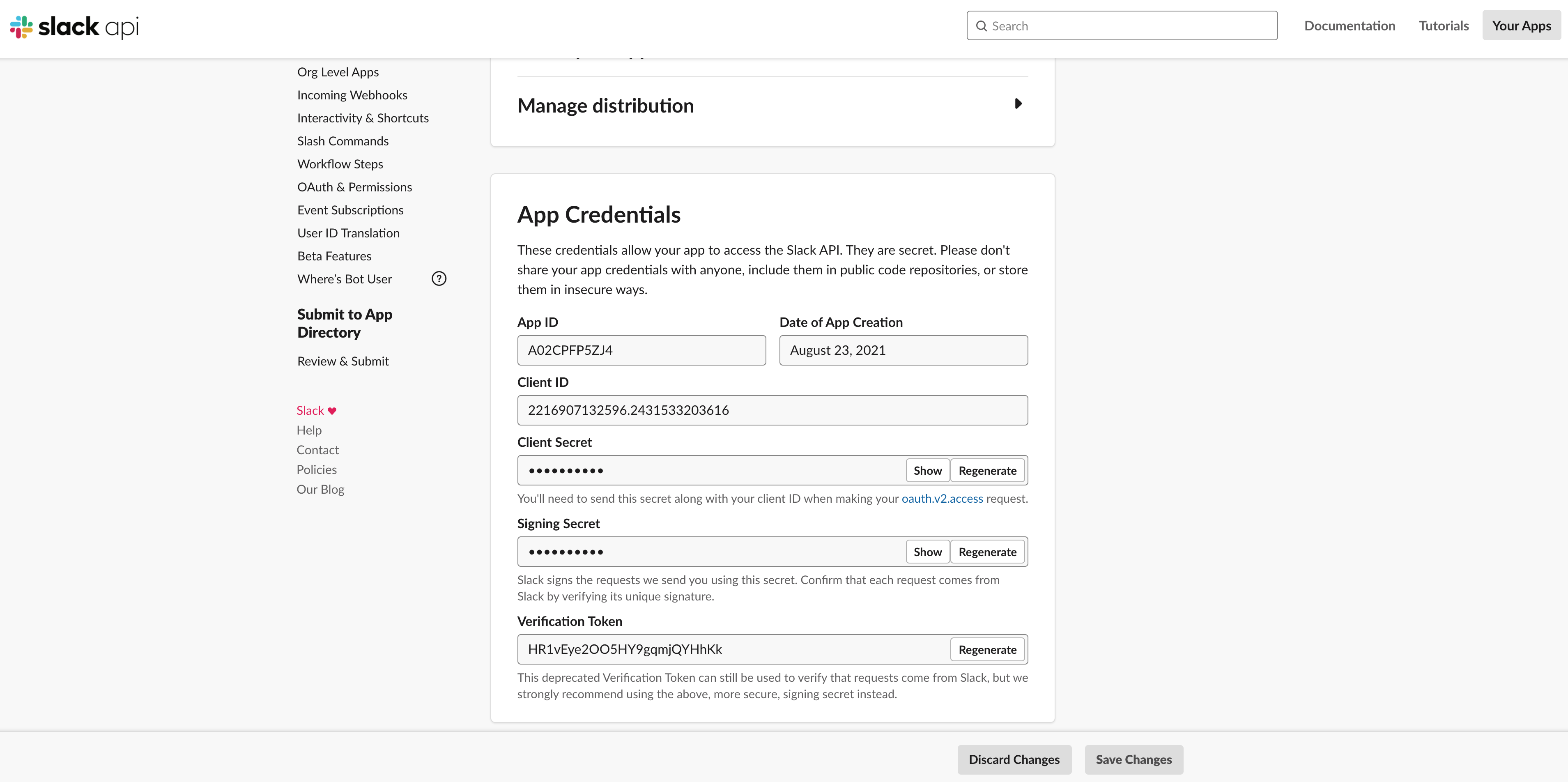Open Interactivity & Shortcuts page
Viewport: 1568px width, 782px height.
pos(363,118)
